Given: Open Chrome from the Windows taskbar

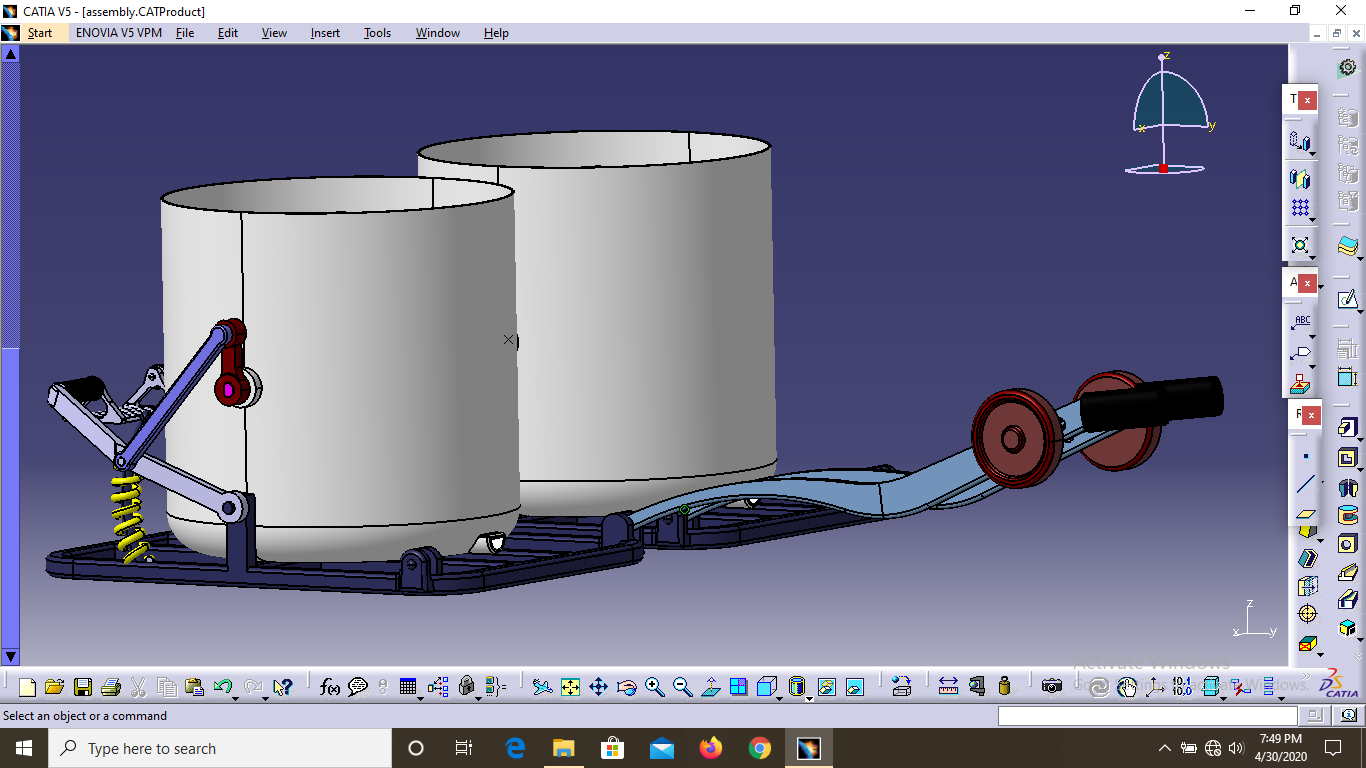Looking at the screenshot, I should (x=760, y=748).
